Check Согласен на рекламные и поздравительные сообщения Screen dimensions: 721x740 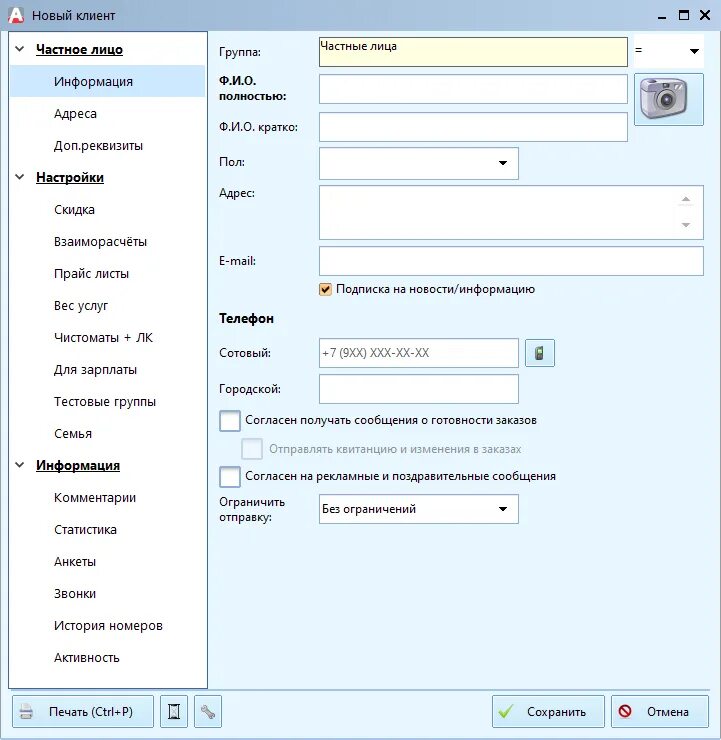[x=230, y=477]
